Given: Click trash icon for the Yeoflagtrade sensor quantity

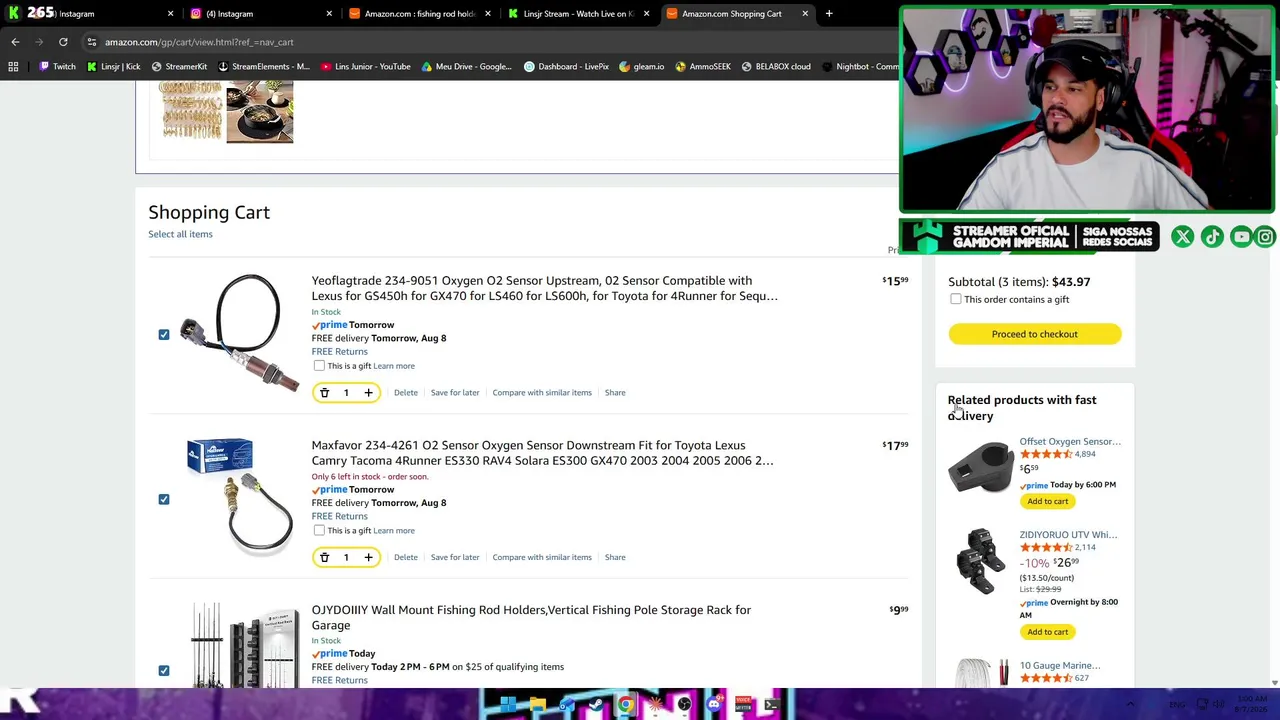Looking at the screenshot, I should tap(324, 393).
